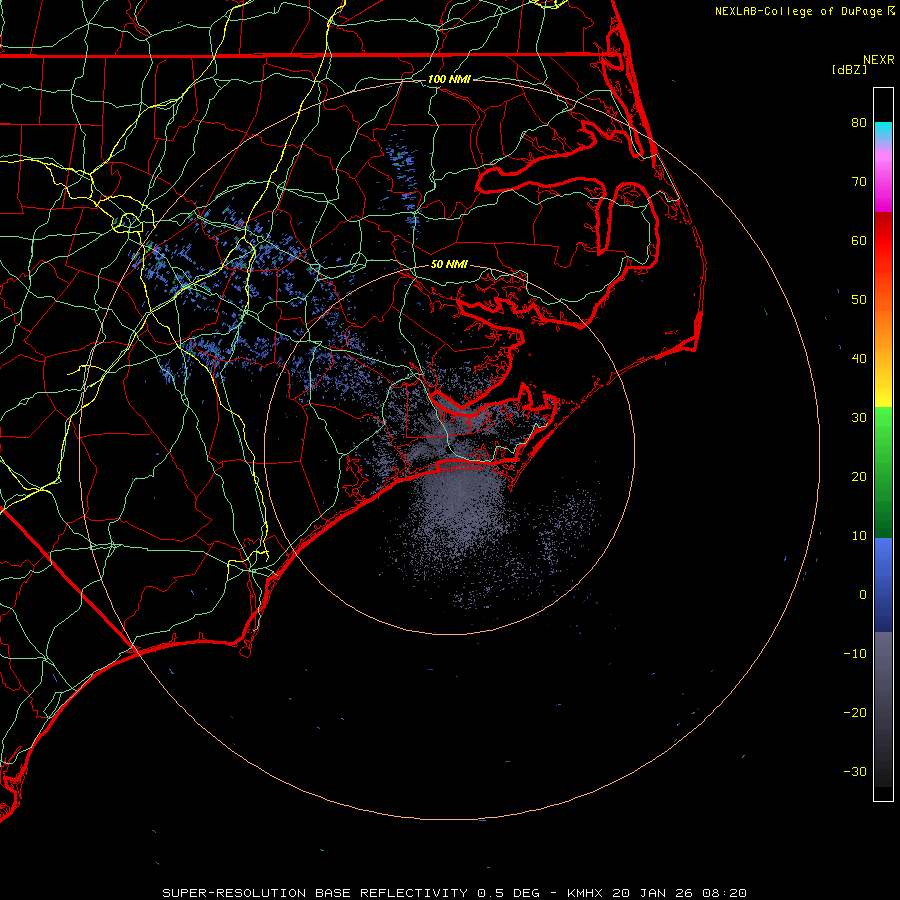Click the 100 NMI range ring label
Screen dimensions: 900x900
[x=449, y=79]
